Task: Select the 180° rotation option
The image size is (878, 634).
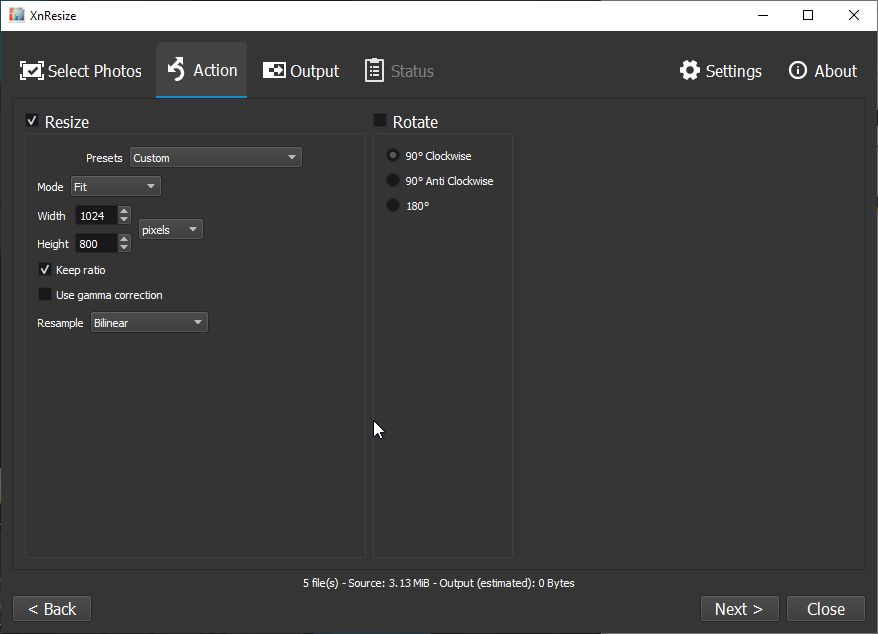Action: 393,205
